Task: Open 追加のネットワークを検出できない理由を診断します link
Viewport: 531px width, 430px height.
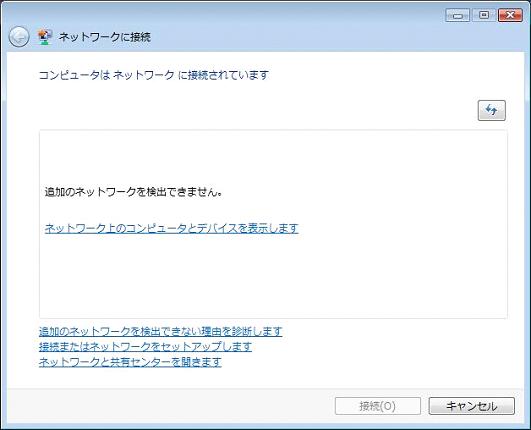Action: coord(161,331)
